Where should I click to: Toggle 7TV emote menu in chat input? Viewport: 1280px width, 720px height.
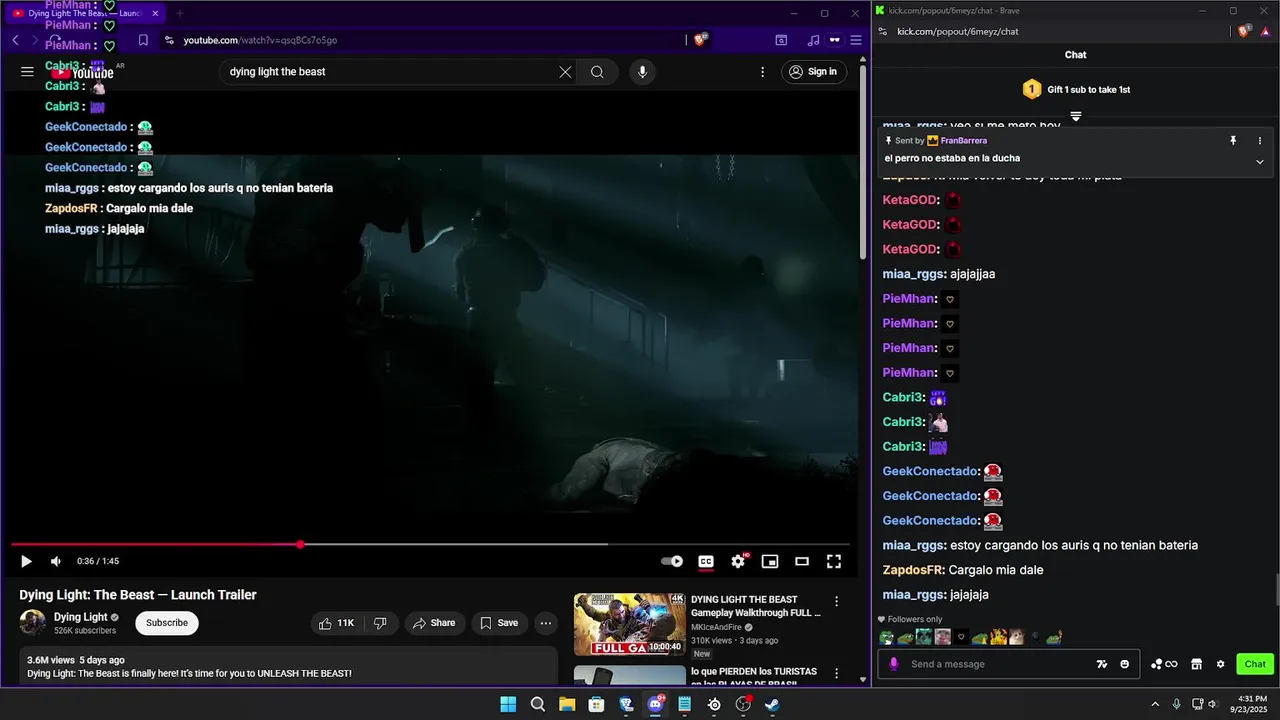[x=1102, y=664]
